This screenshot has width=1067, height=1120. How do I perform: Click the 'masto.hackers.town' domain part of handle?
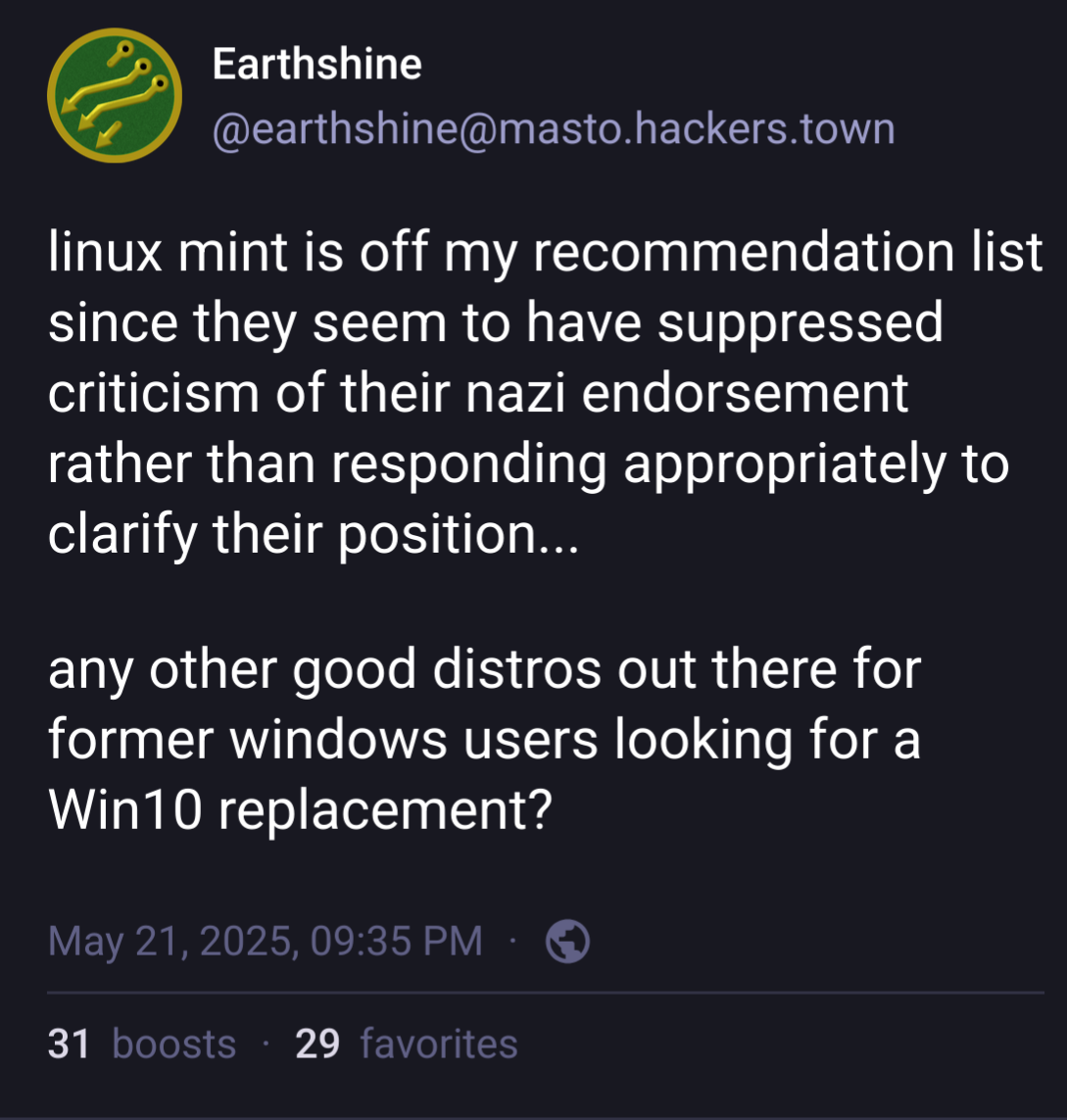(692, 129)
